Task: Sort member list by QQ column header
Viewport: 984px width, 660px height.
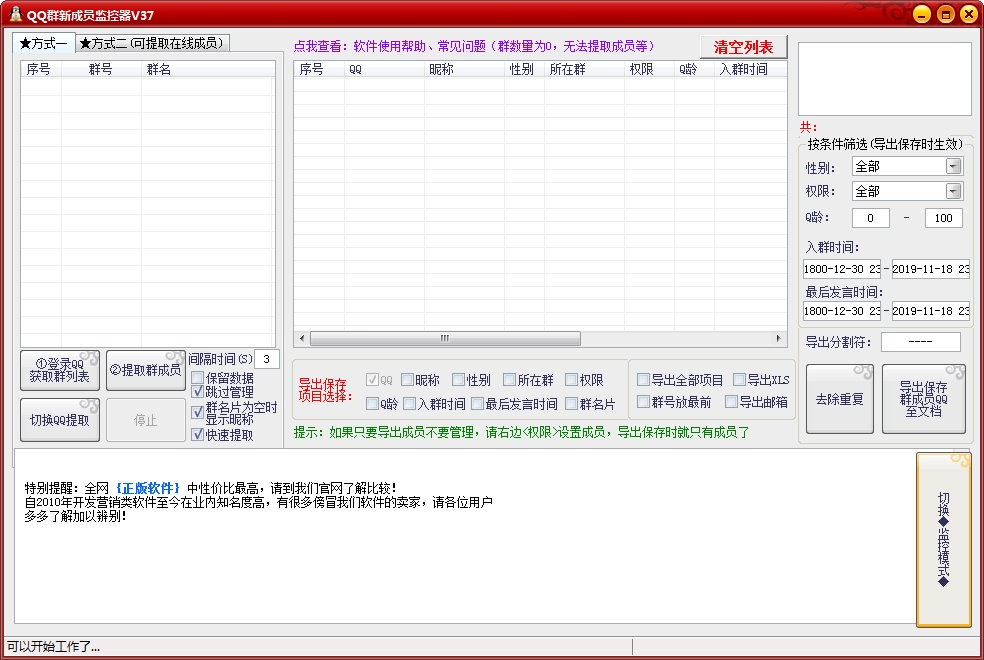Action: [x=384, y=69]
